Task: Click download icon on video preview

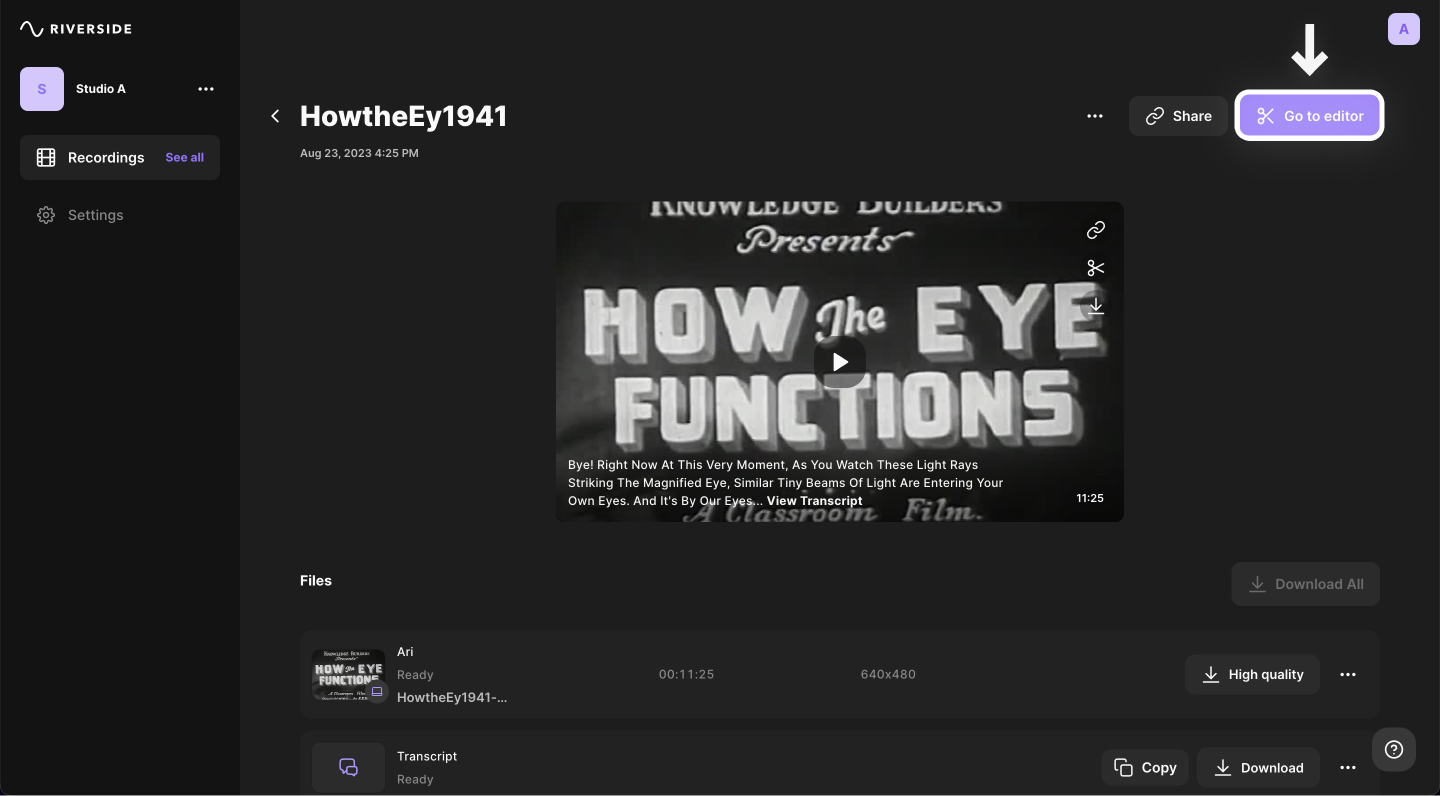Action: click(x=1096, y=306)
